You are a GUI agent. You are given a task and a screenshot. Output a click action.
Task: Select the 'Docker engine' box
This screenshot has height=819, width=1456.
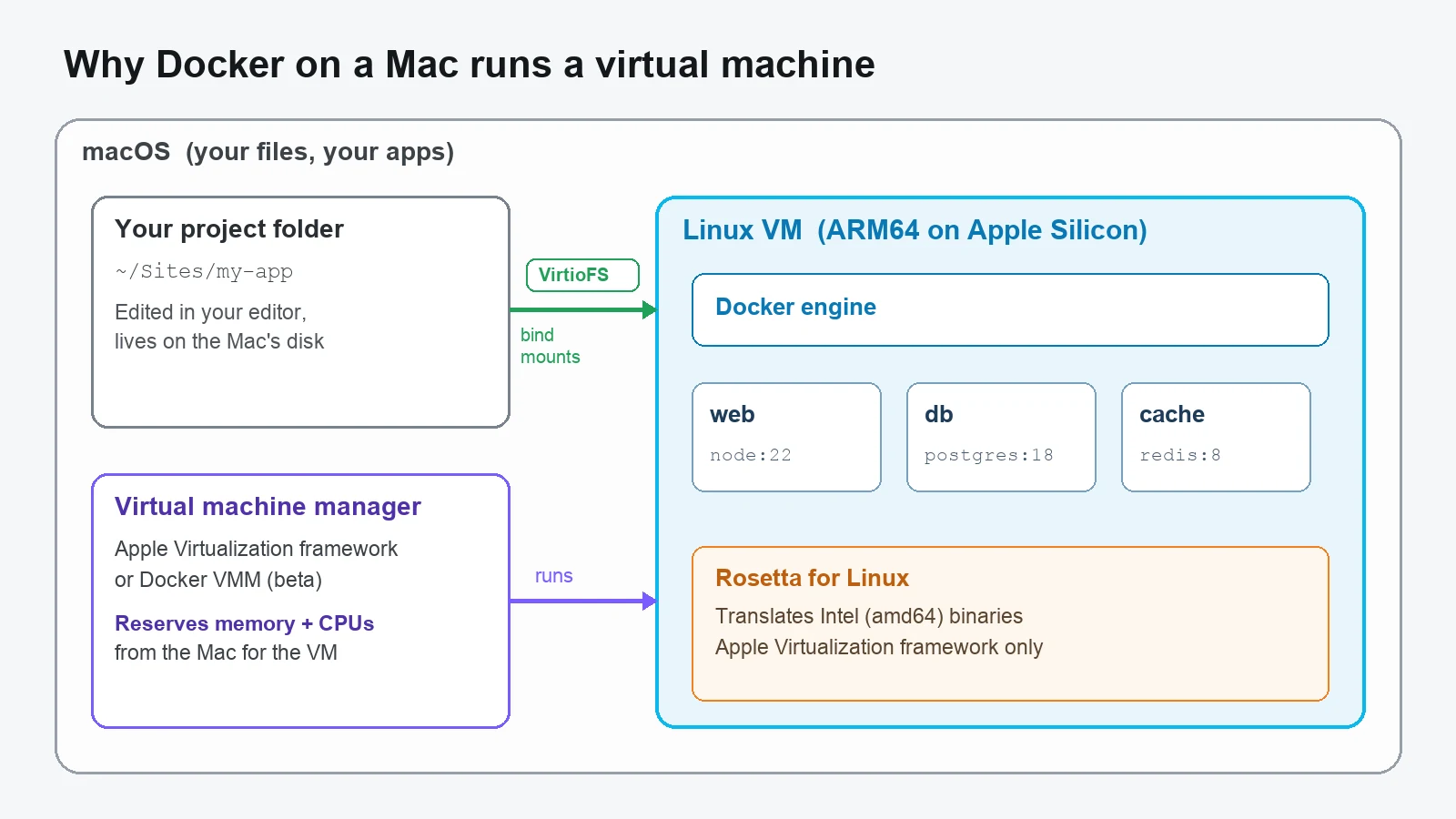pyautogui.click(x=1010, y=309)
